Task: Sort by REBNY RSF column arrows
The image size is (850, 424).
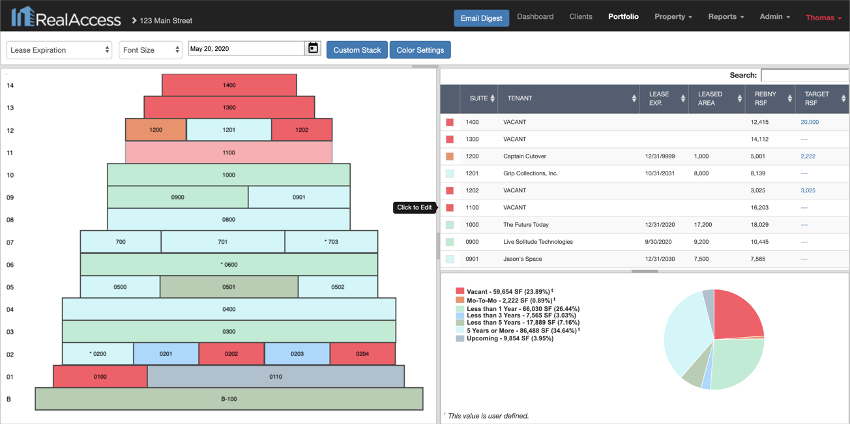Action: tap(789, 99)
